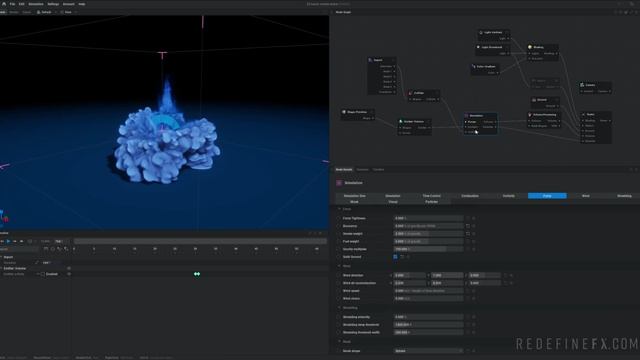
Task: Click the first timeline selection tool icon
Action: pos(46,249)
